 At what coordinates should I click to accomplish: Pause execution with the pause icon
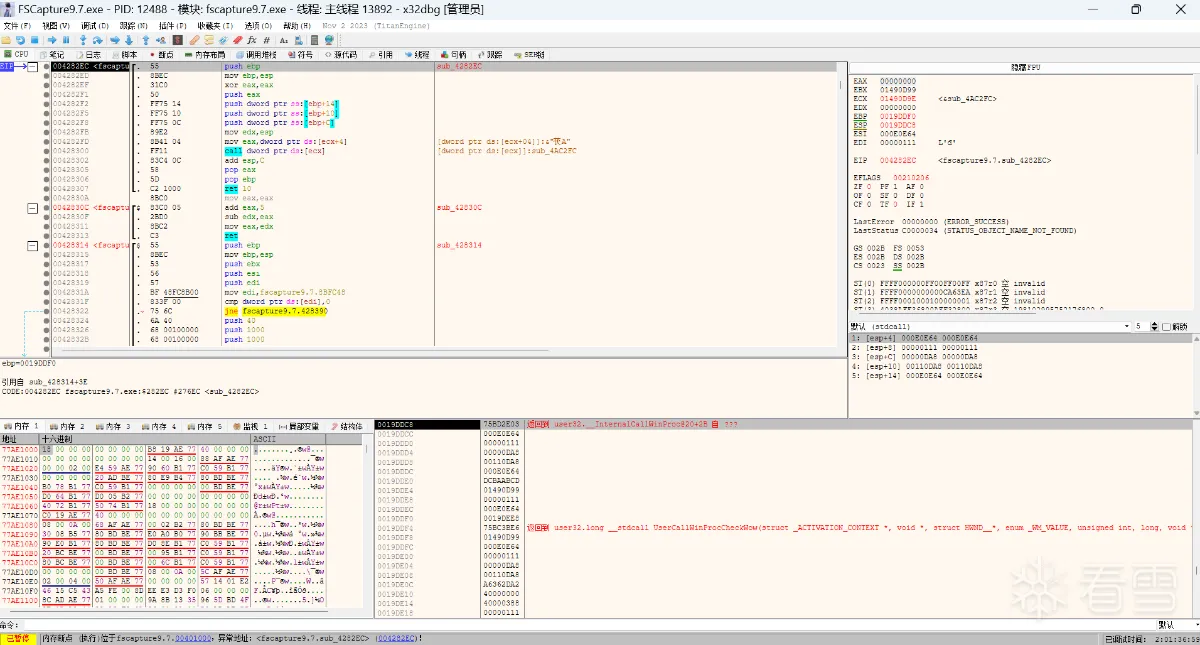66,40
